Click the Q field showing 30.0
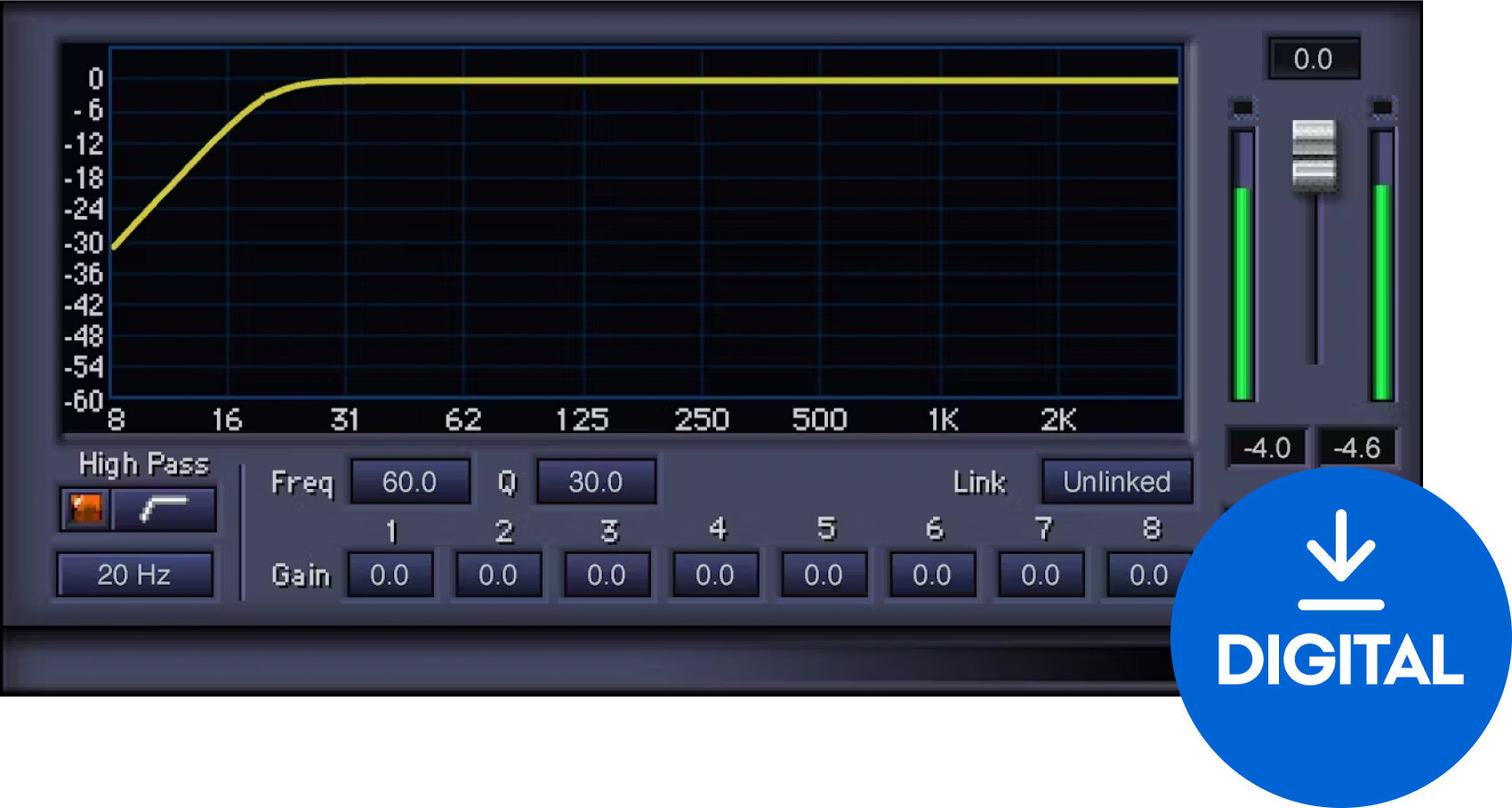The height and width of the screenshot is (808, 1512). (596, 482)
